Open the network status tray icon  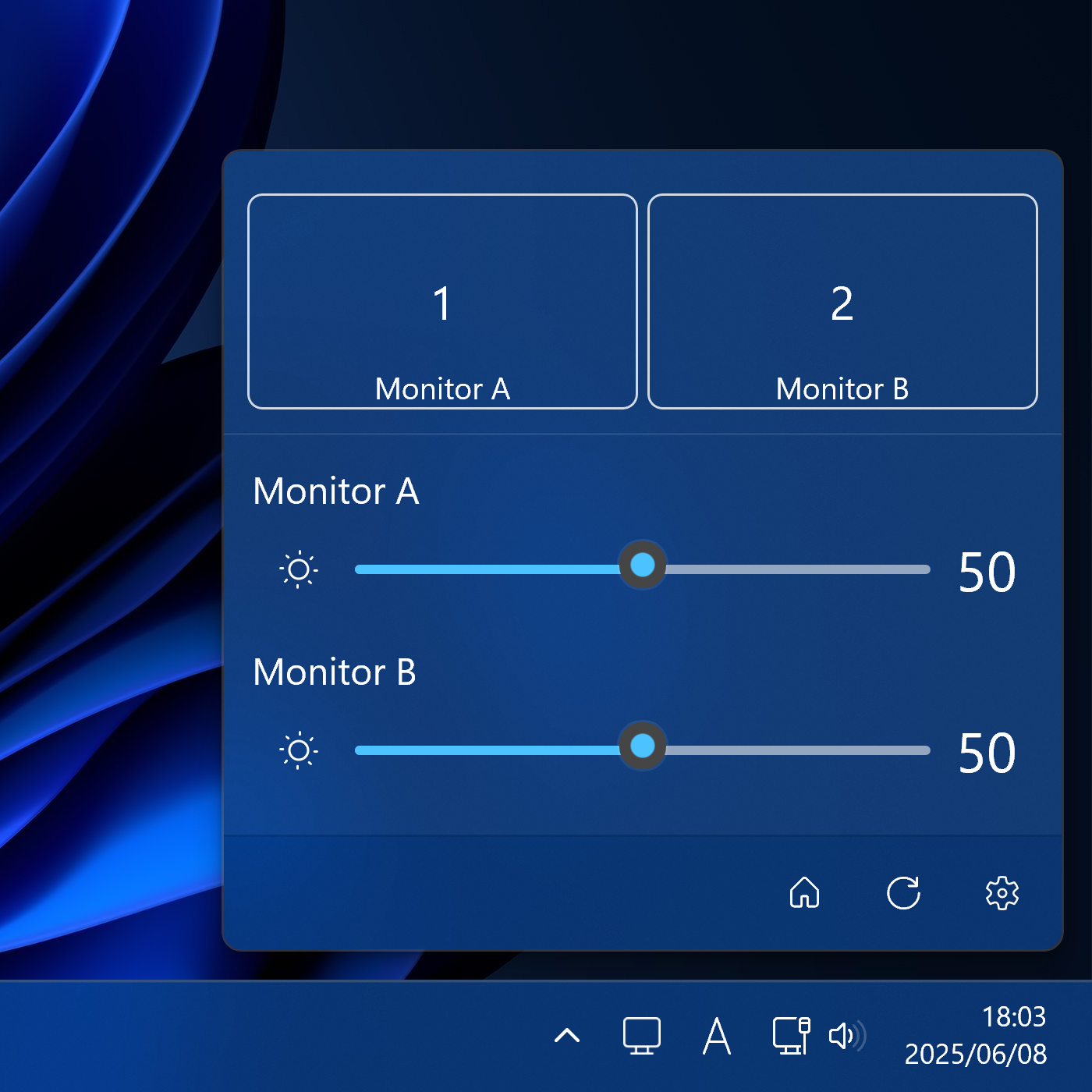(x=792, y=1036)
